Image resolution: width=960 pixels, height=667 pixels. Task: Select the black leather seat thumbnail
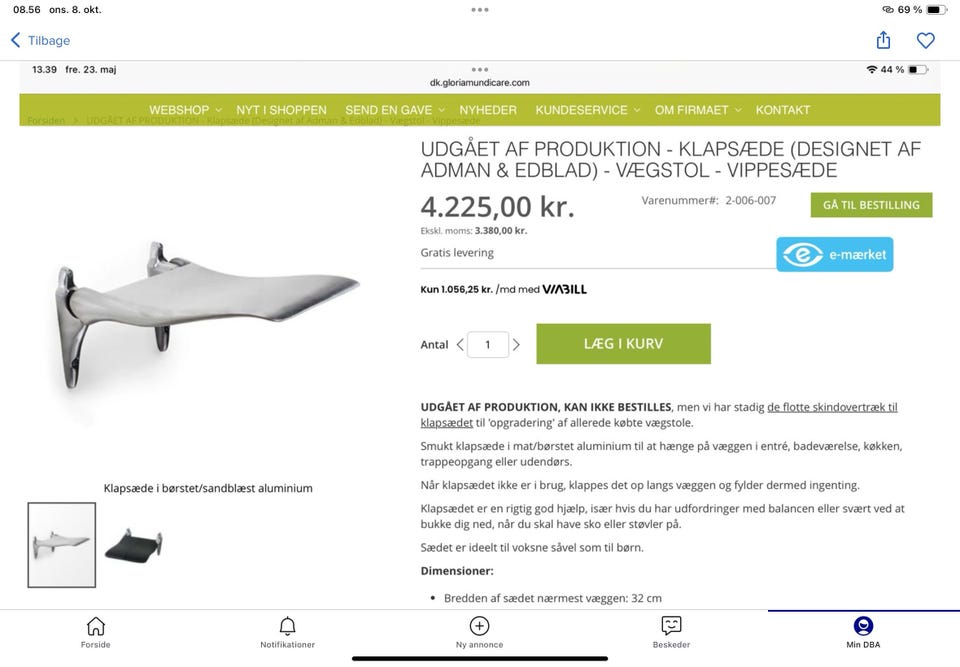tap(133, 544)
